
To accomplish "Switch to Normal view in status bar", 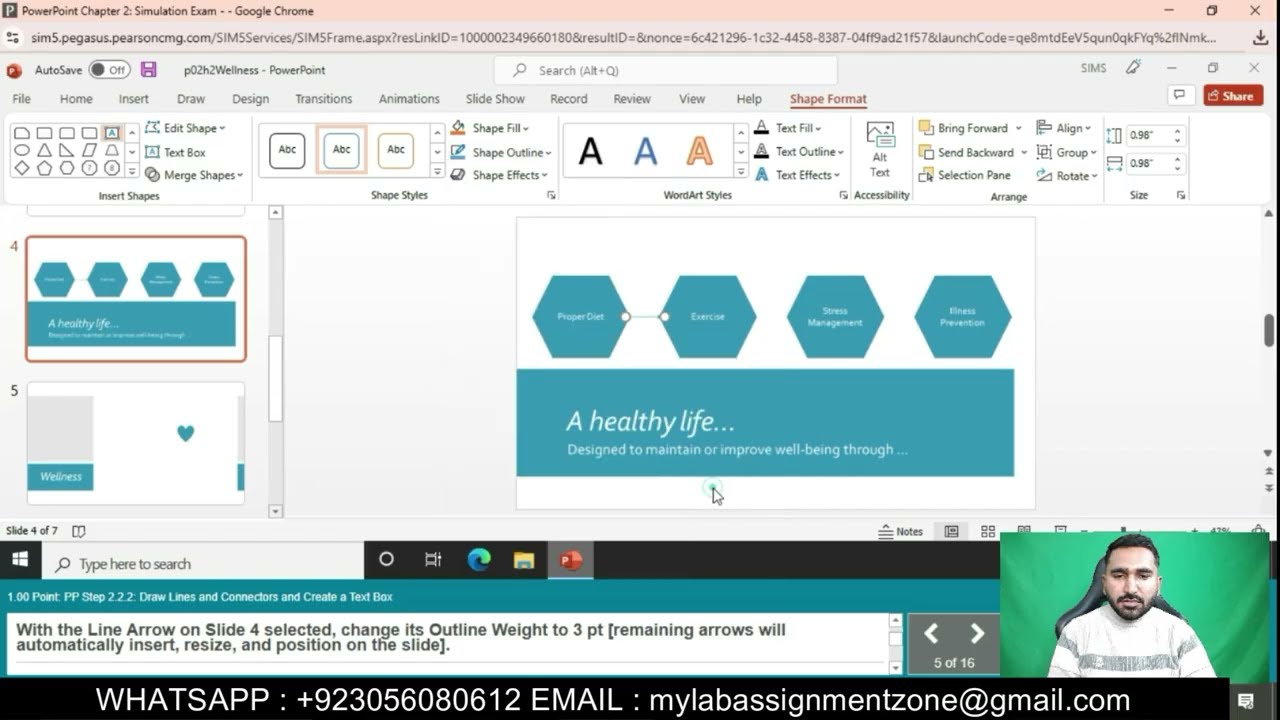I will [951, 531].
